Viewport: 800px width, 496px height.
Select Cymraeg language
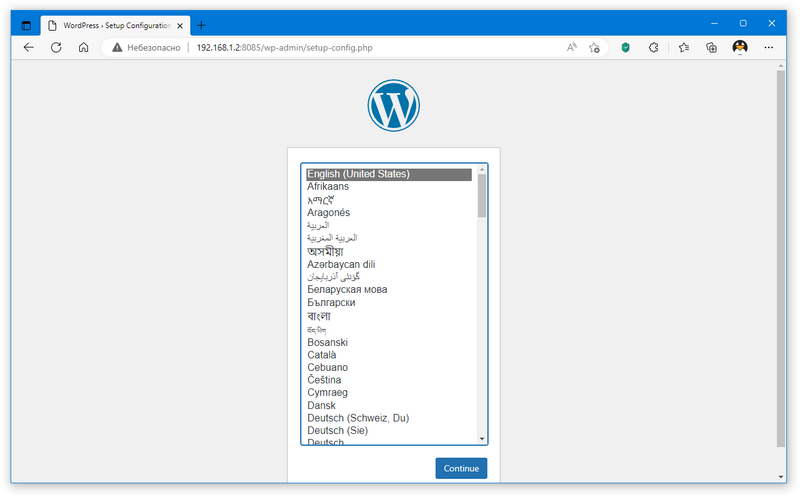click(389, 392)
